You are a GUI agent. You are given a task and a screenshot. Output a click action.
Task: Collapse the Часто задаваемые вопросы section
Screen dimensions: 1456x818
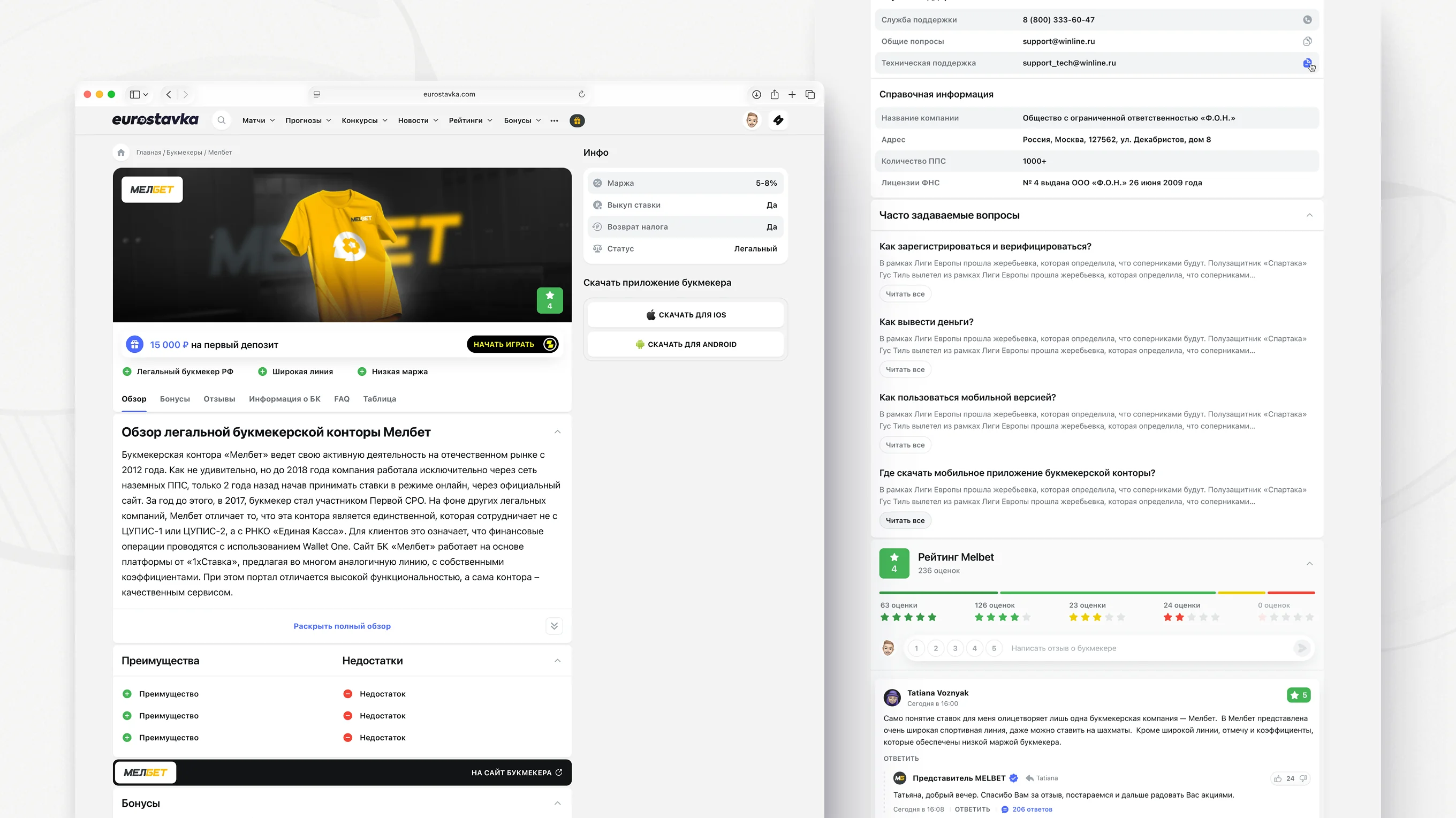pyautogui.click(x=1309, y=215)
